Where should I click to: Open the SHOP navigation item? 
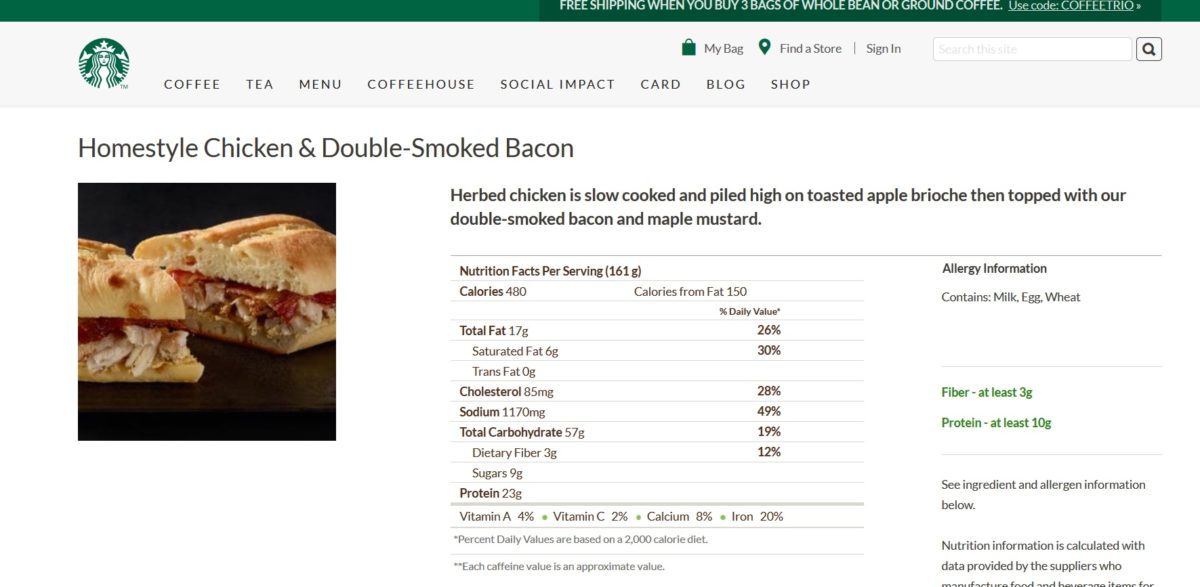pyautogui.click(x=790, y=84)
